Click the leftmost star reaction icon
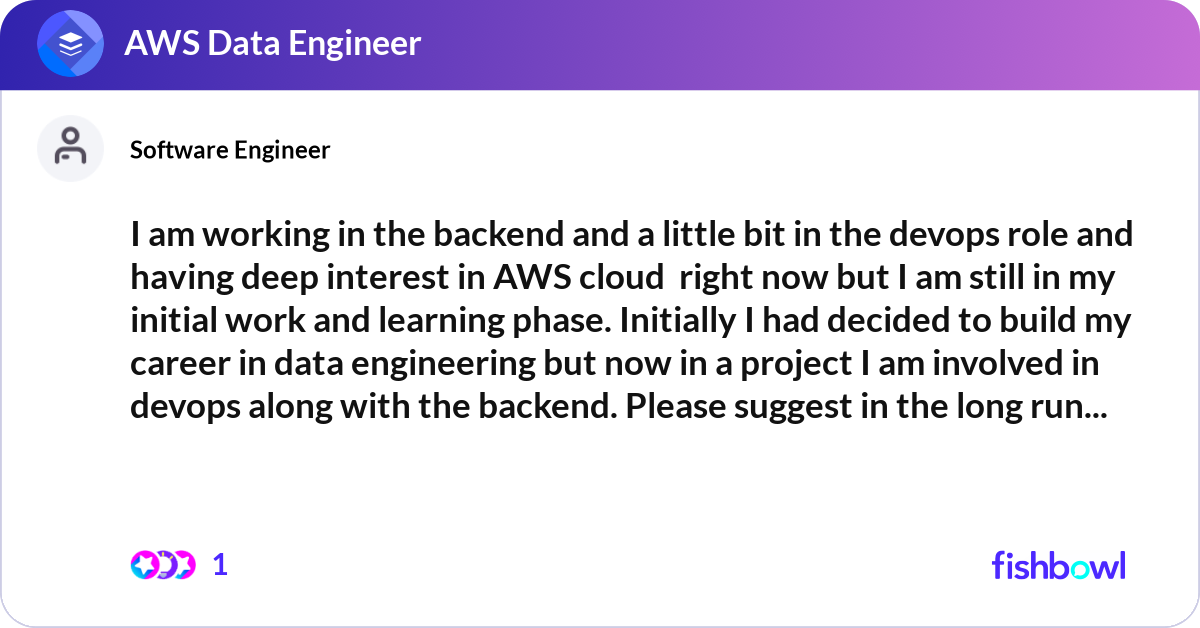 coord(144,565)
